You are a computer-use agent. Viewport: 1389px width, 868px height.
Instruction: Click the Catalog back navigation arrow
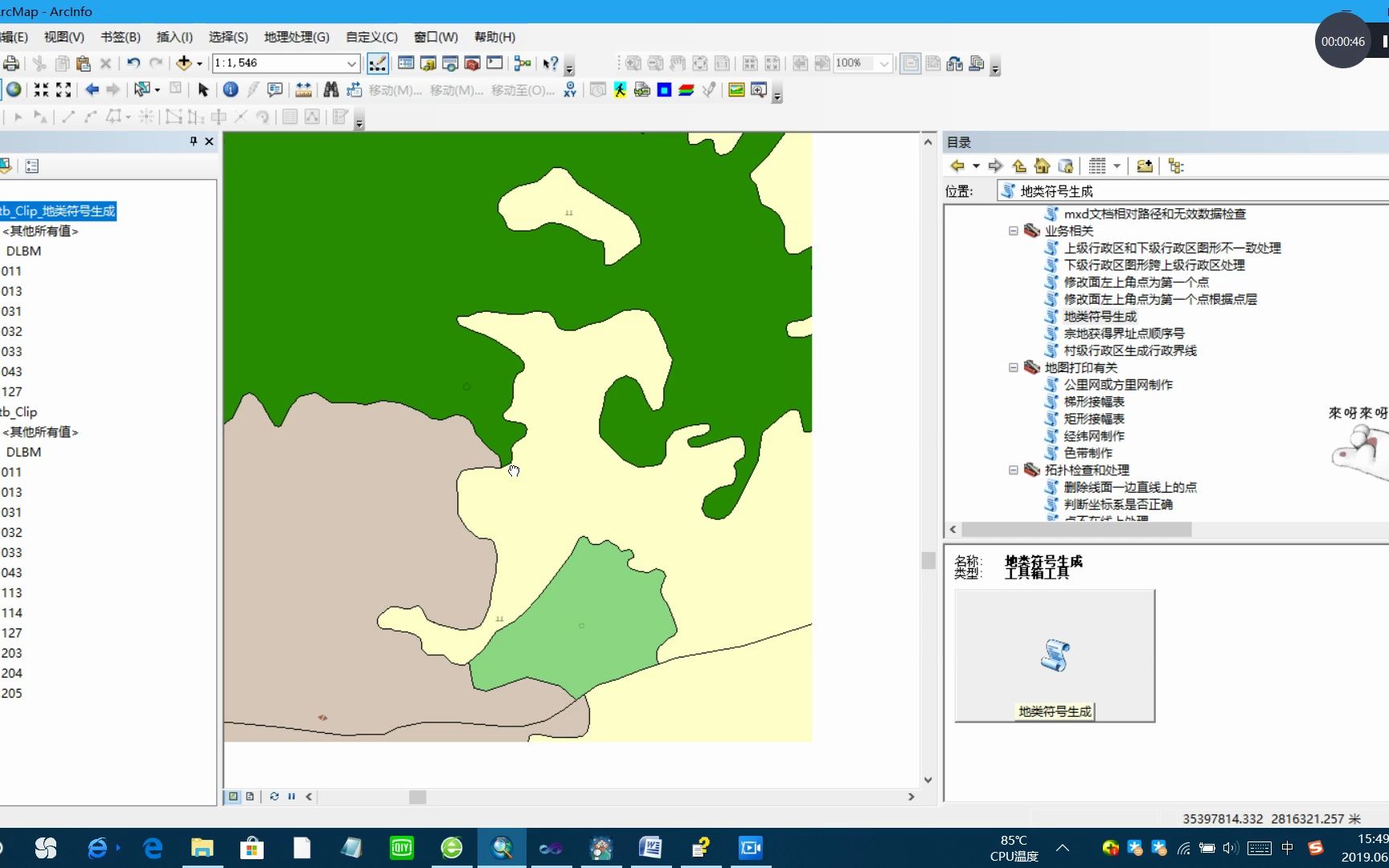coord(959,166)
